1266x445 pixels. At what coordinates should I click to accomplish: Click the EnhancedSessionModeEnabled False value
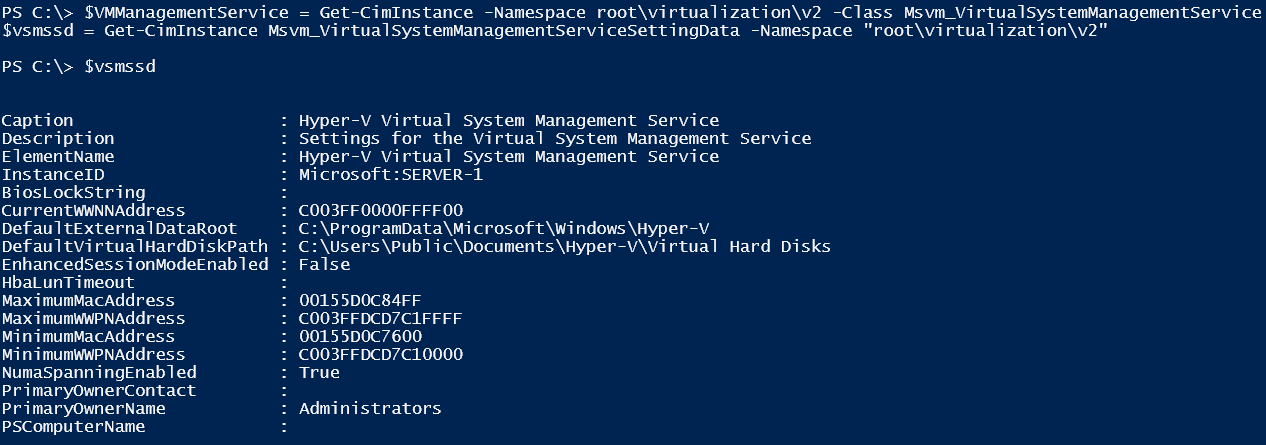tap(325, 265)
